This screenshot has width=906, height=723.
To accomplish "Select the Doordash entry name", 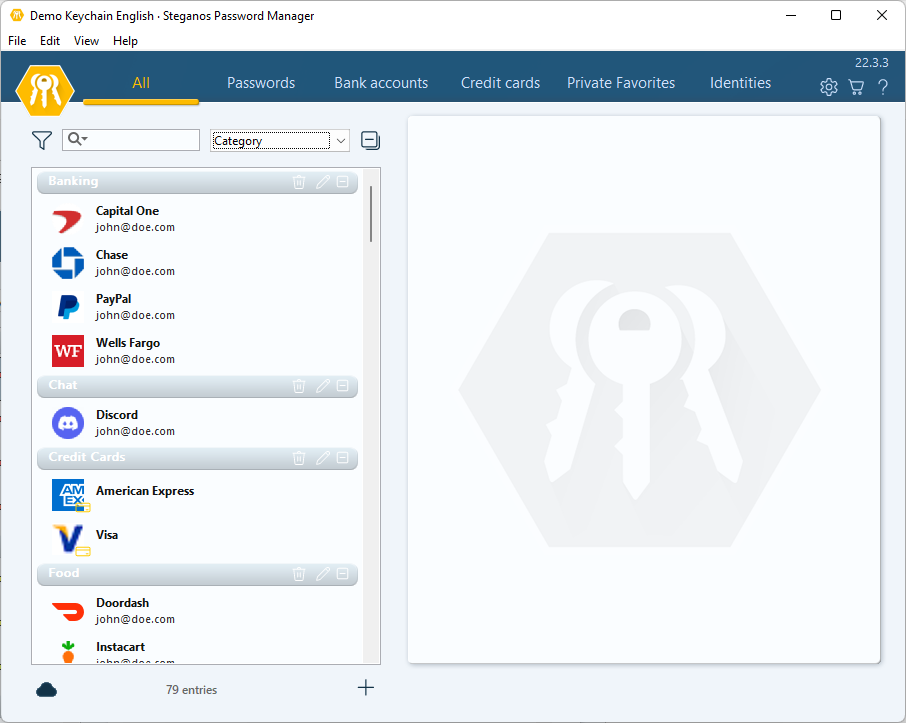I will 122,603.
